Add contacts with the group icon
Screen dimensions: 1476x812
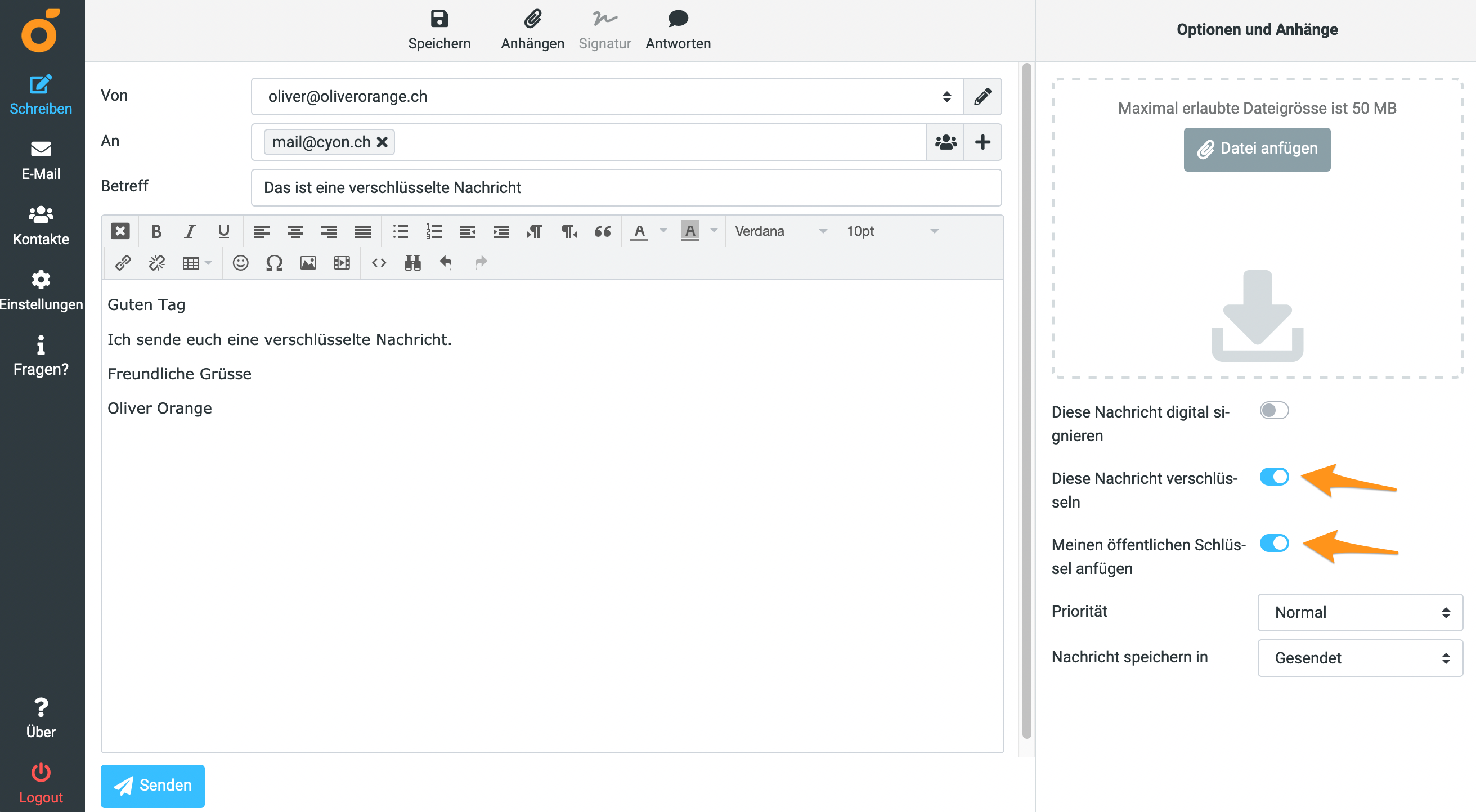[945, 142]
